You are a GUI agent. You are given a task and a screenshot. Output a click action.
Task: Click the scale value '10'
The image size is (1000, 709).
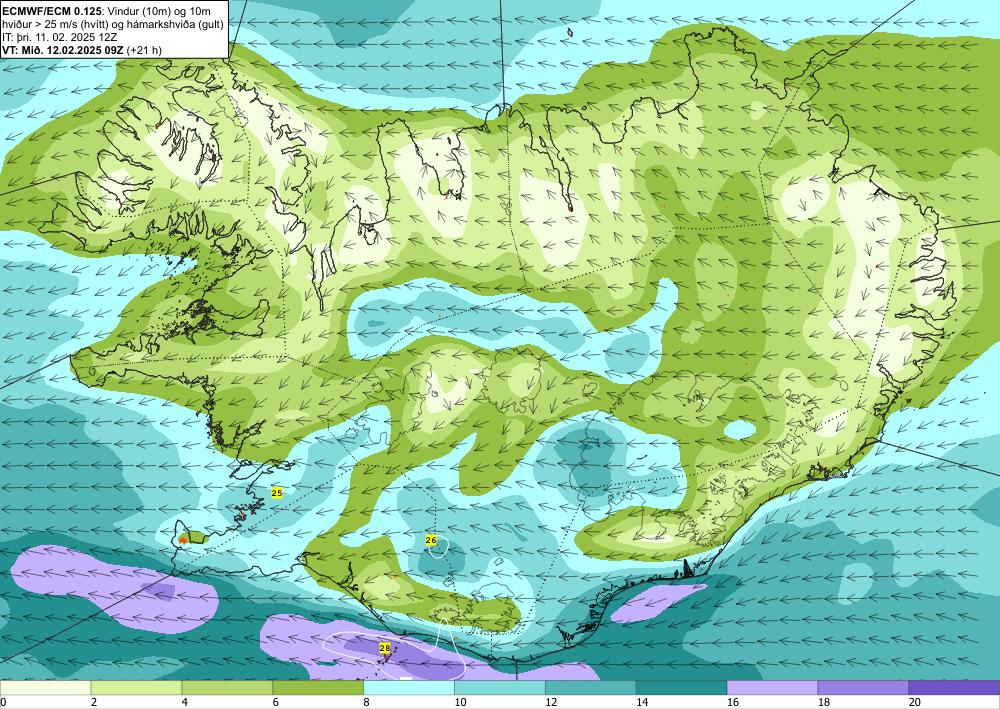[x=460, y=702]
